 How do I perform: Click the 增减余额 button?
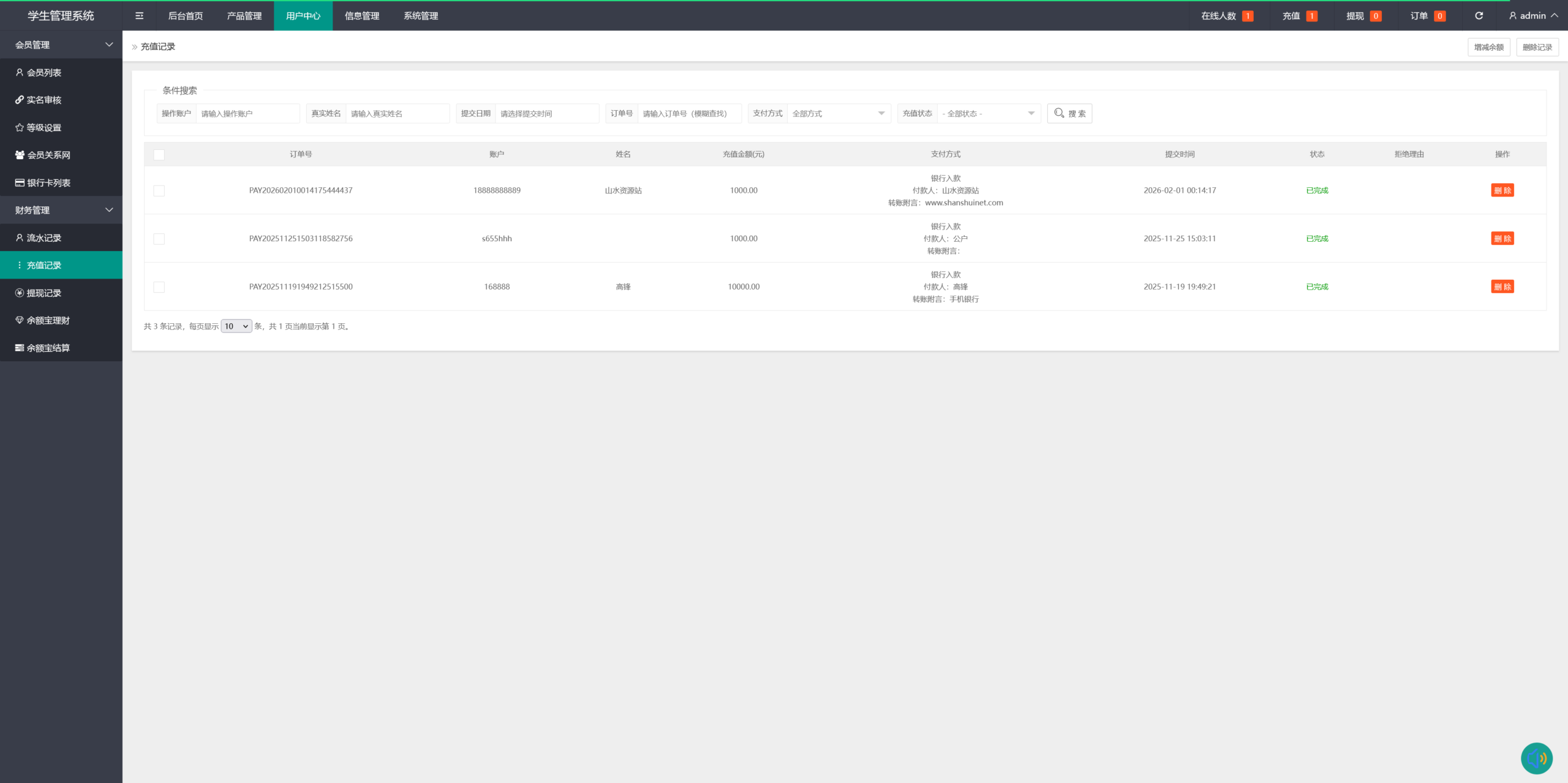(1488, 47)
